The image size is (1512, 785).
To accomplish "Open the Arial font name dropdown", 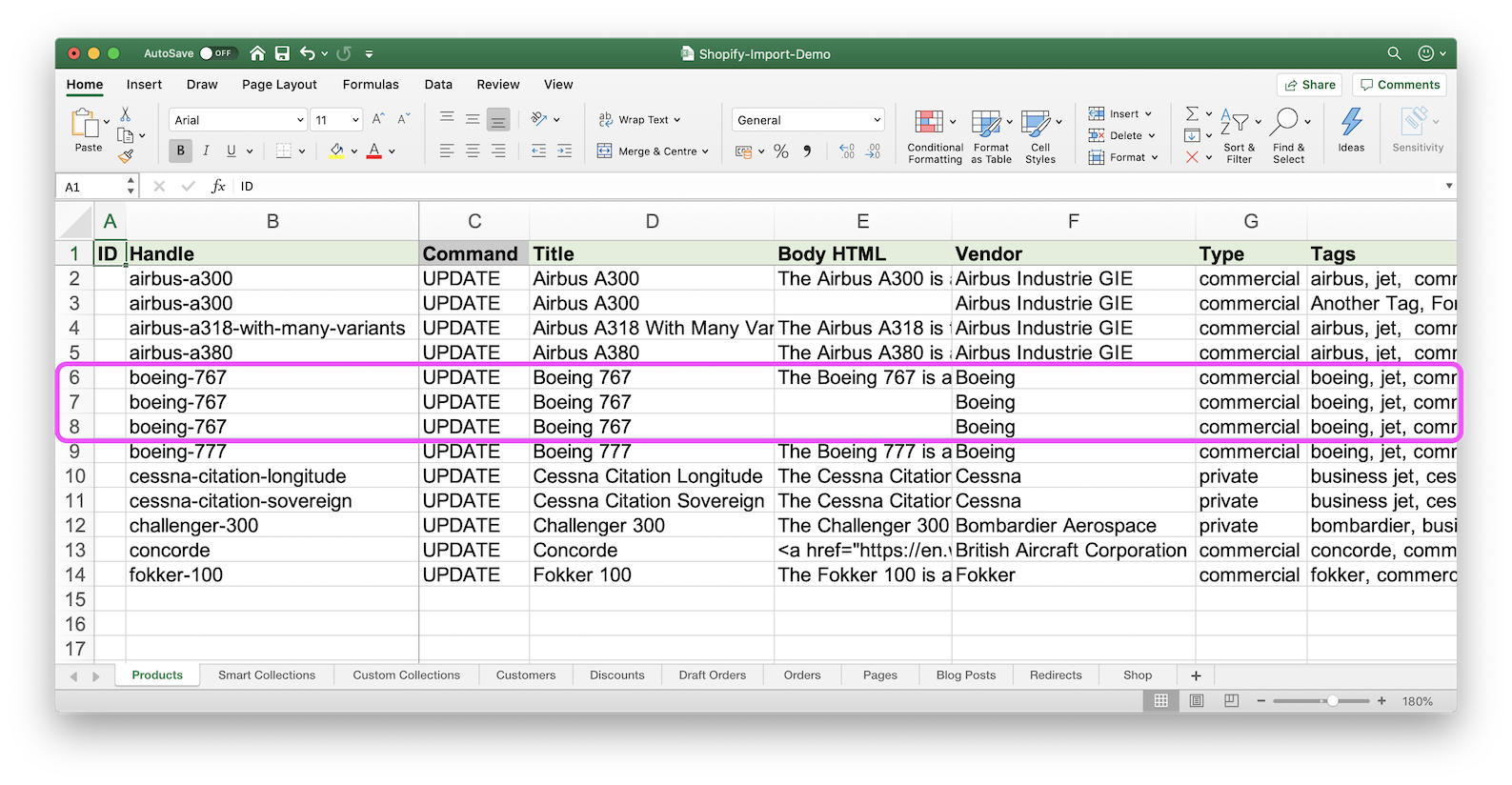I will coord(299,120).
